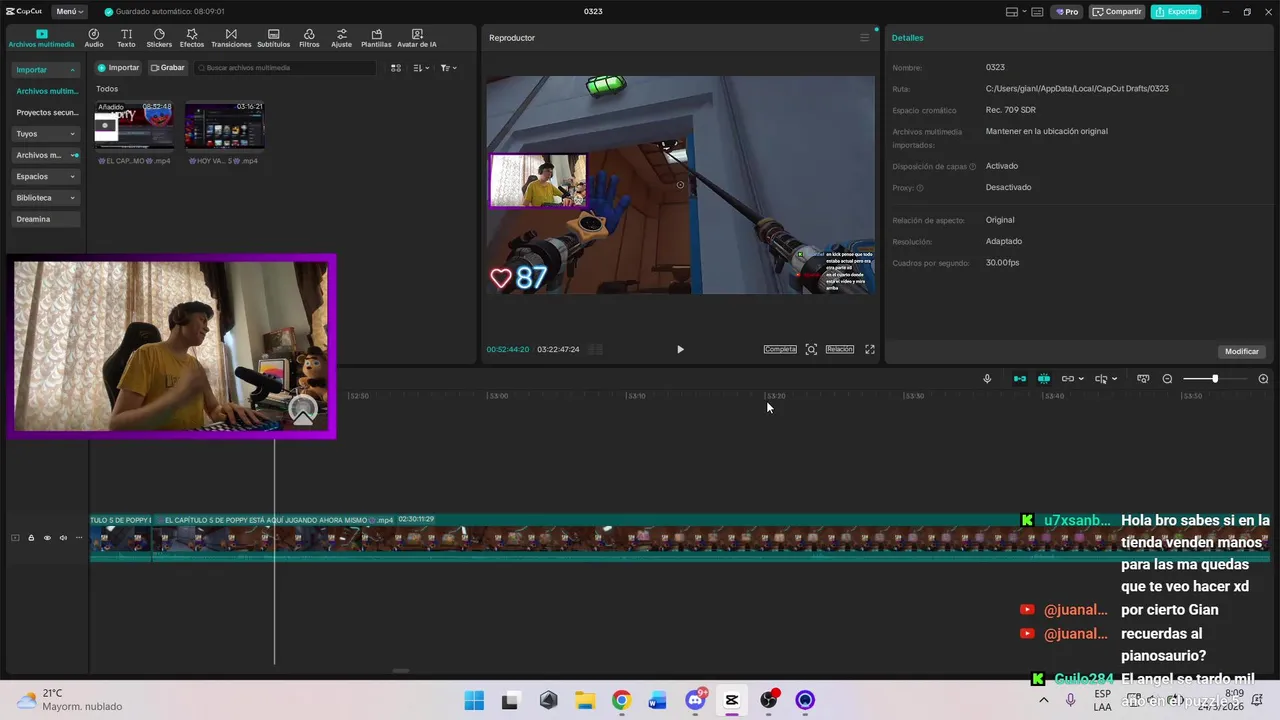Select Proyectos secundarios in the sidebar
This screenshot has height=720, width=1280.
[46, 113]
